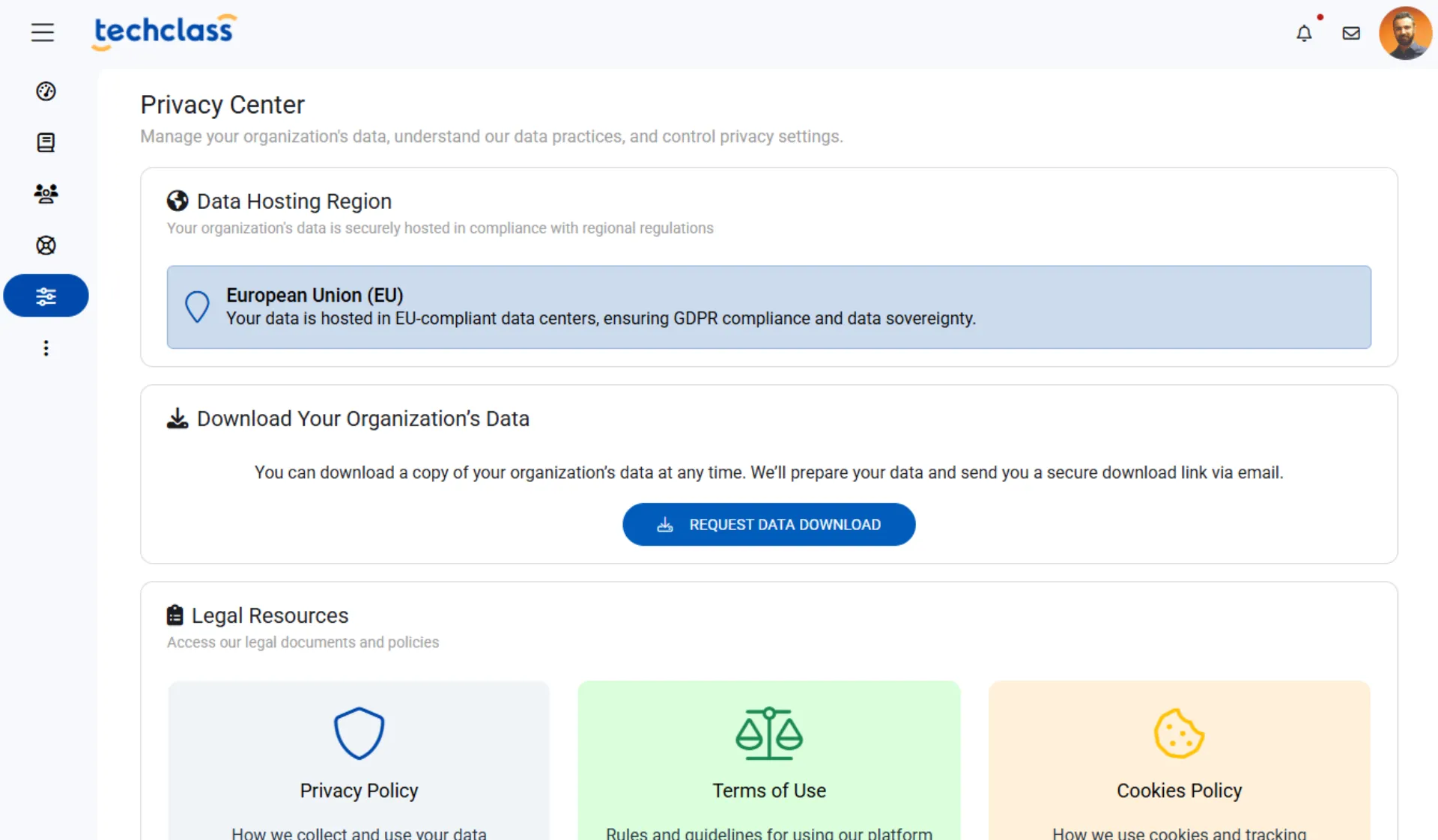1438x840 pixels.
Task: Open notifications bell
Action: pos(1304,33)
